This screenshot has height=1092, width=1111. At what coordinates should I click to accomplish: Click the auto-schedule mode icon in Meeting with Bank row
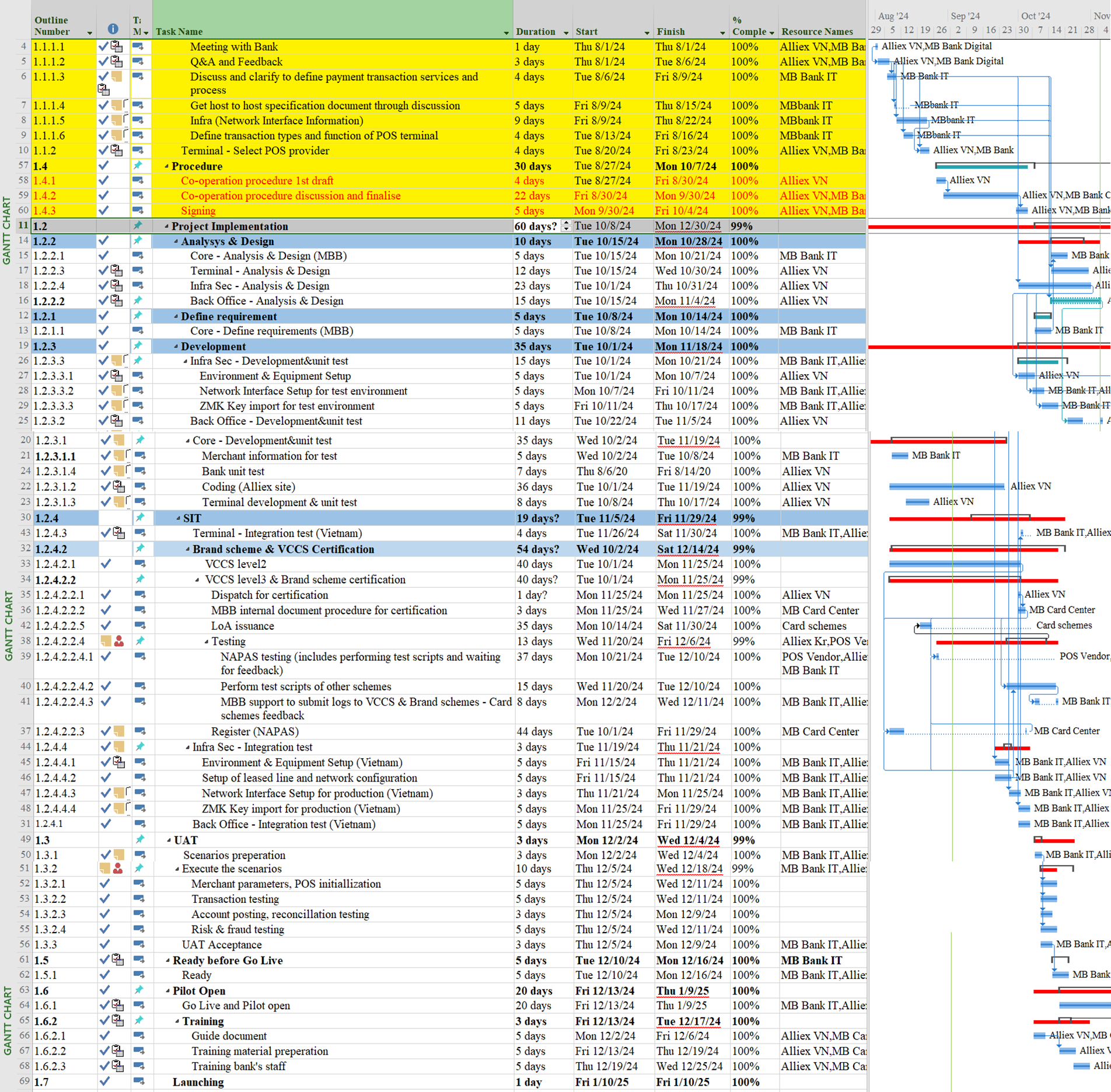pos(138,46)
